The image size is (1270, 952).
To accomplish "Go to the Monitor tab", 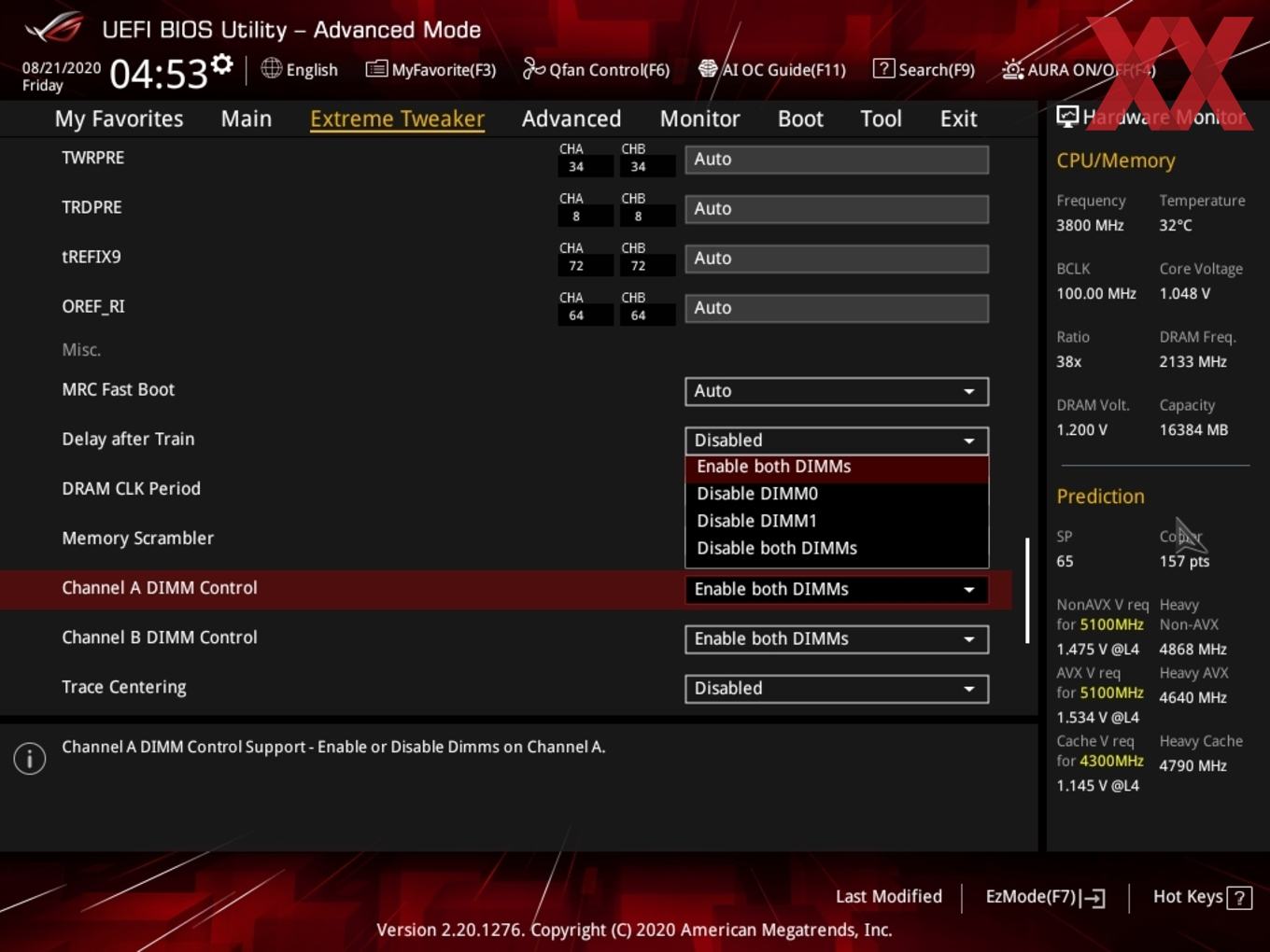I will tap(699, 119).
